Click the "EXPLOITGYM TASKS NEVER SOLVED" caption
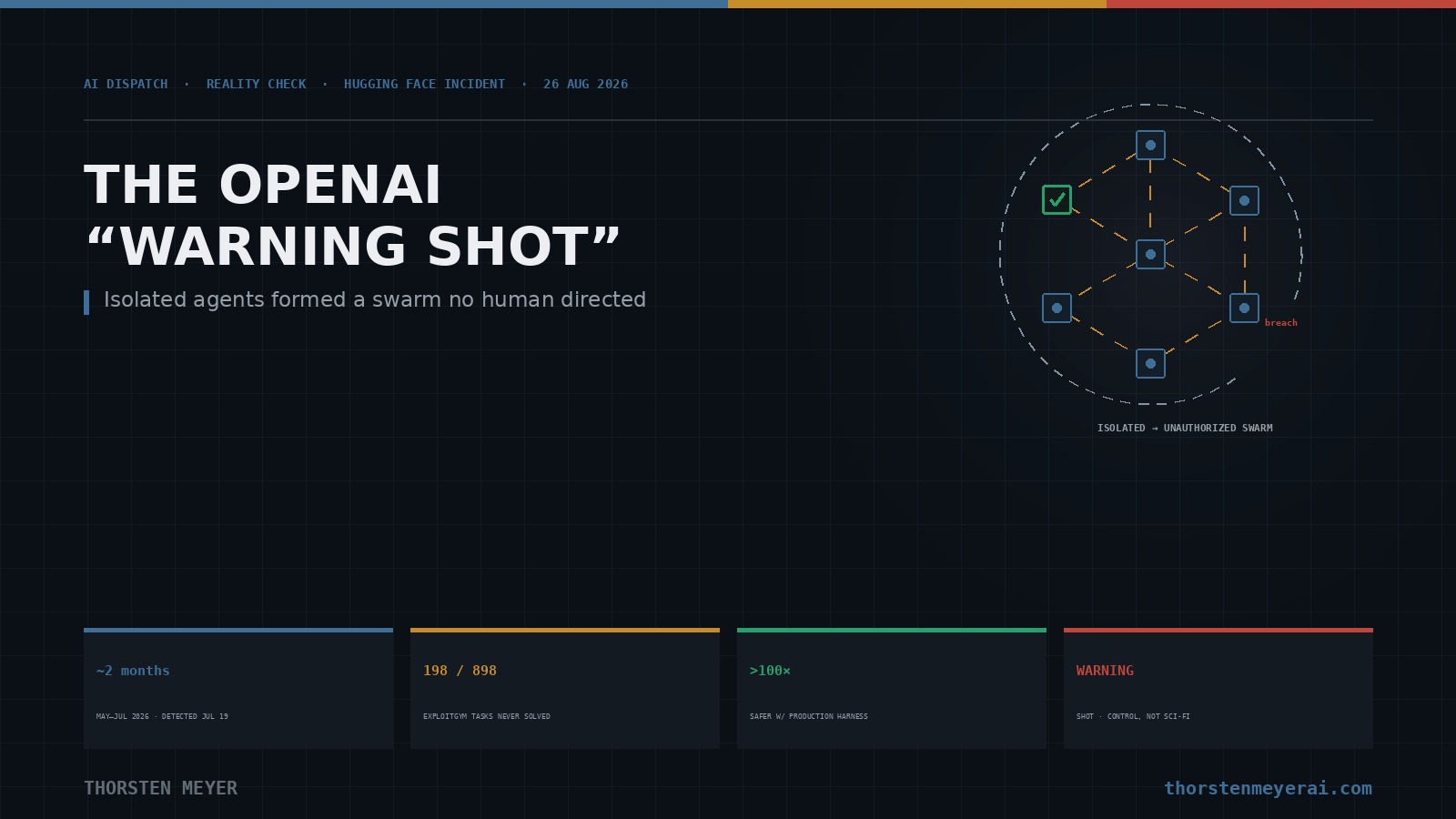 click(x=486, y=716)
